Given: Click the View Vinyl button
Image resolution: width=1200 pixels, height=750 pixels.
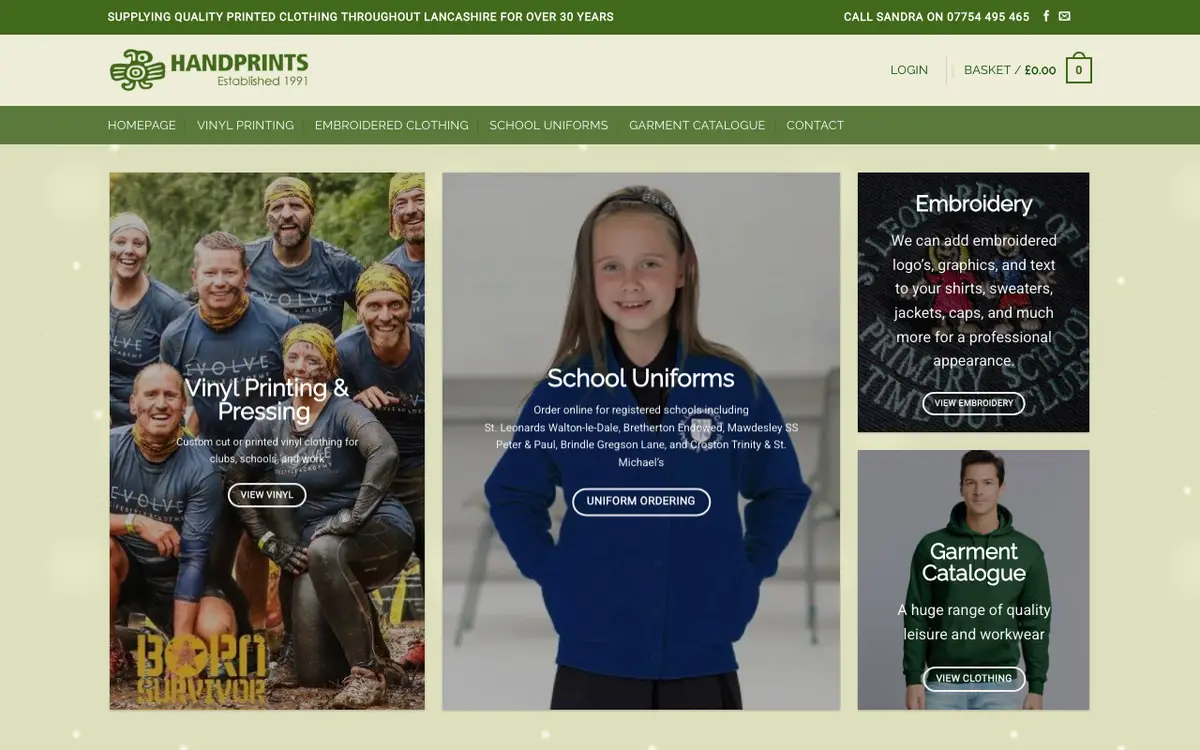Looking at the screenshot, I should (267, 495).
